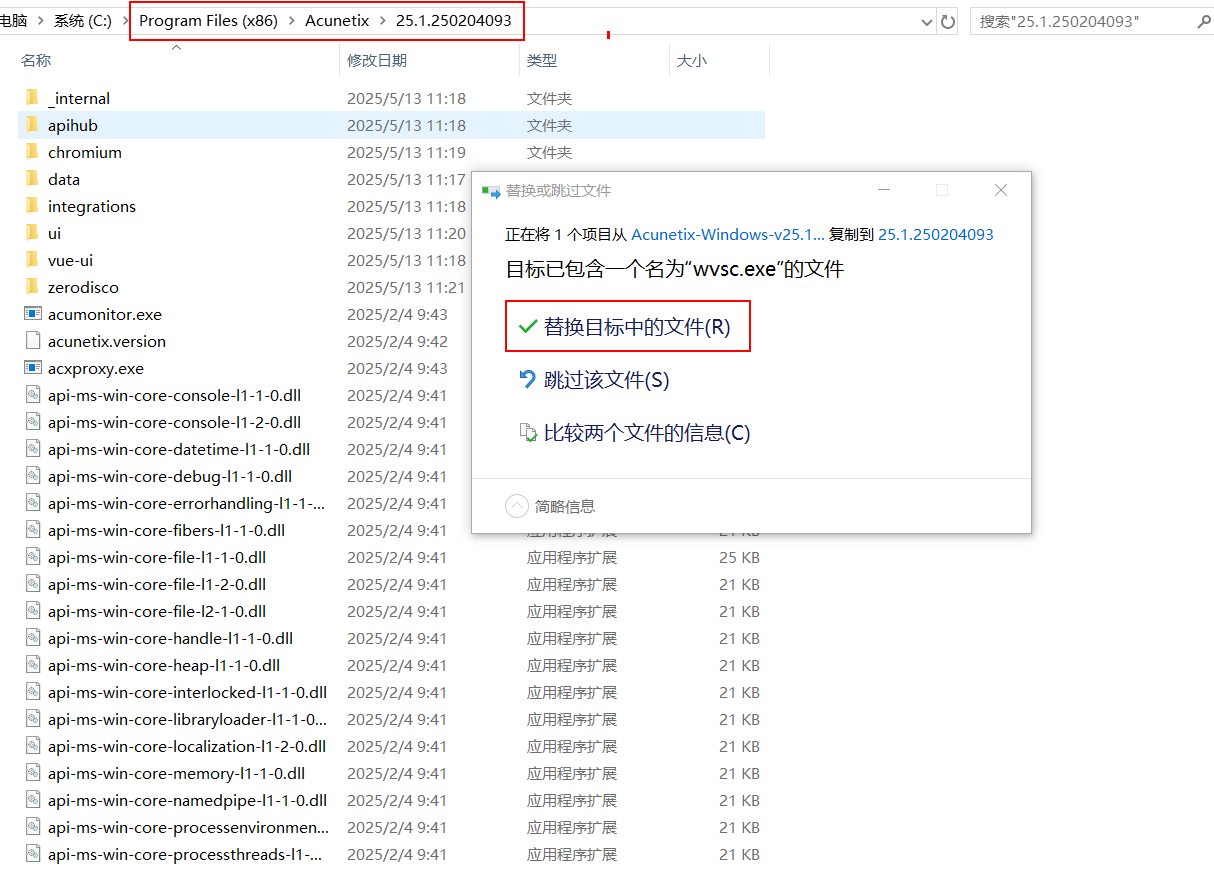Screen dimensions: 1214x871
Task: Click the refresh icon next to address bar
Action: point(949,21)
